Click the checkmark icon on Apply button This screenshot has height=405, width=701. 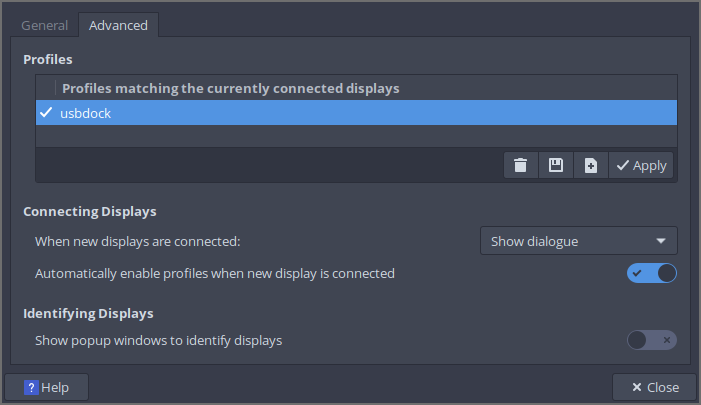(x=623, y=165)
